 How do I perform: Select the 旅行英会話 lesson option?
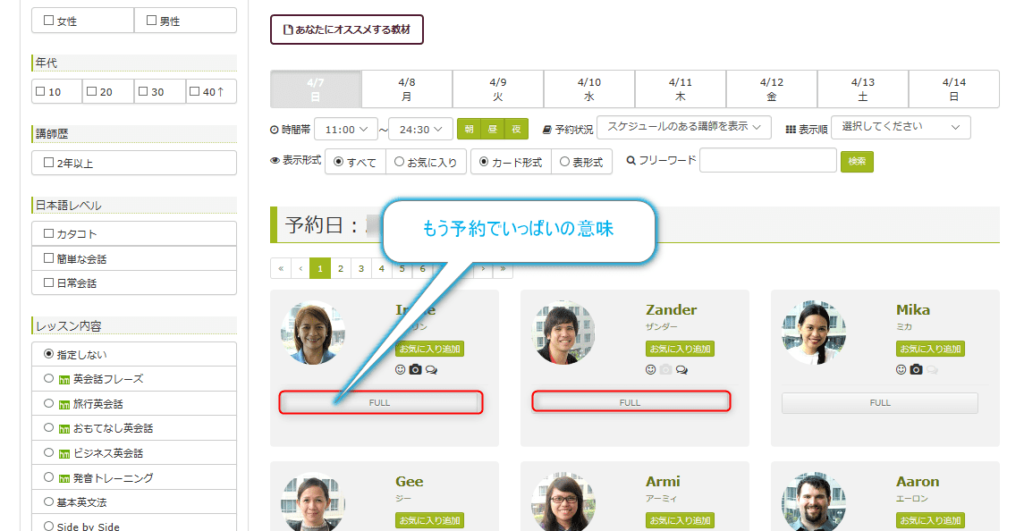click(48, 403)
